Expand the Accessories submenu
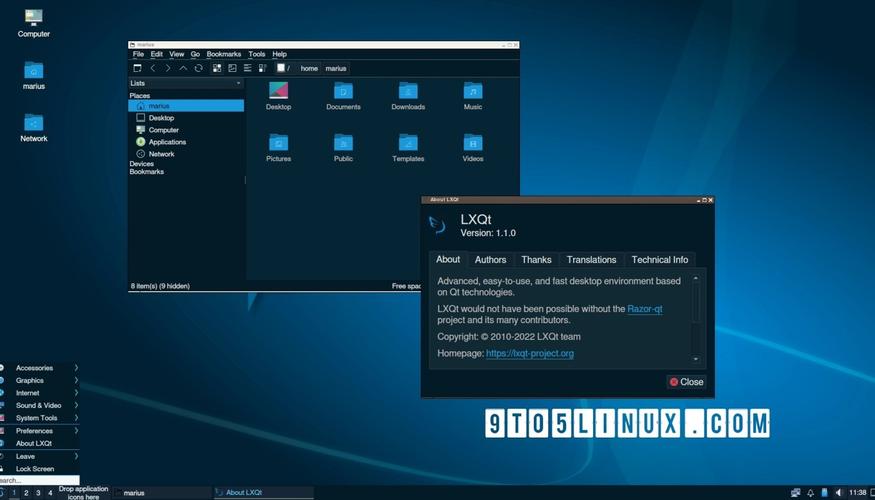Image resolution: width=875 pixels, height=500 pixels. click(x=40, y=368)
